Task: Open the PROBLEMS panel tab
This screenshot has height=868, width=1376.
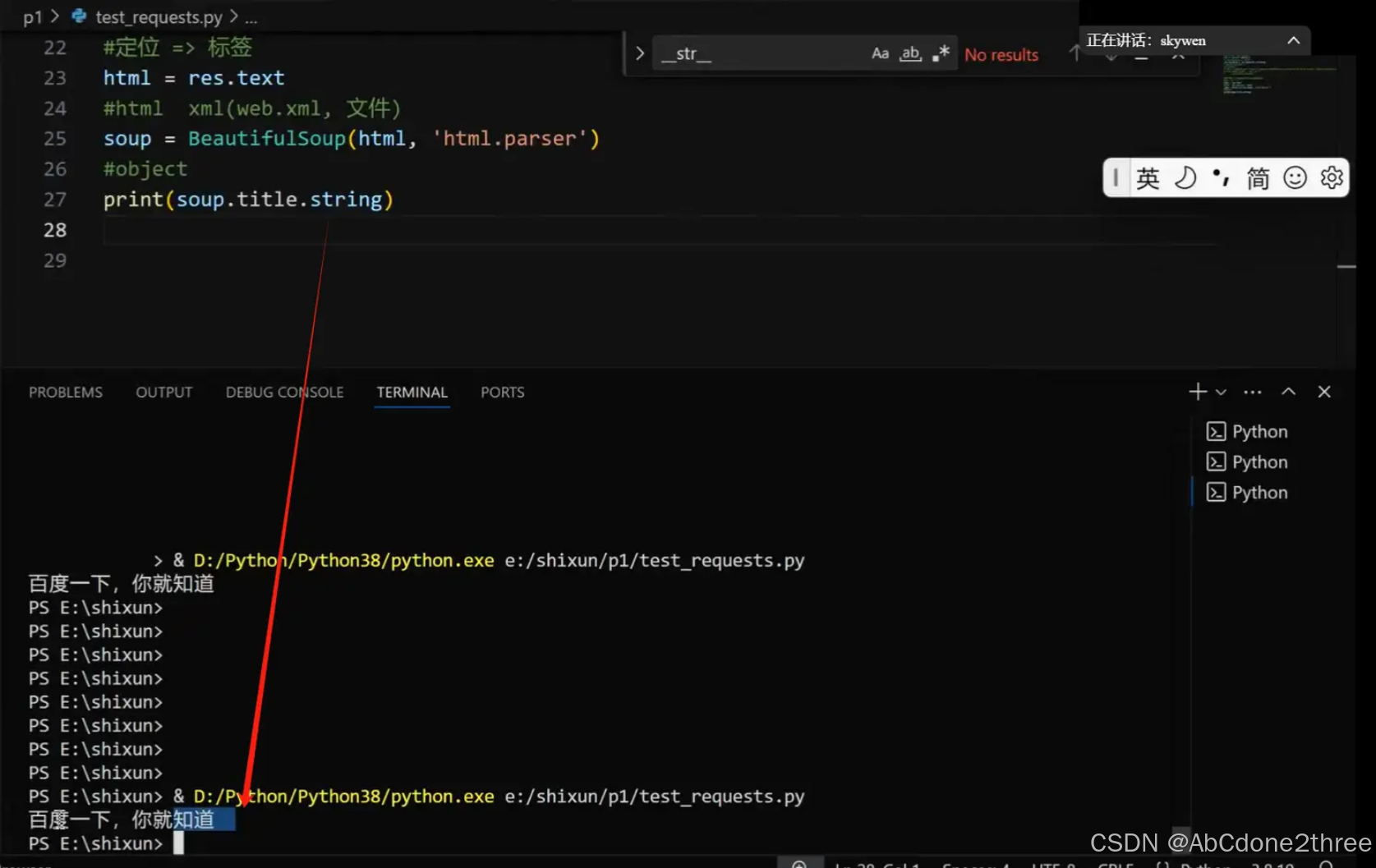Action: 65,392
